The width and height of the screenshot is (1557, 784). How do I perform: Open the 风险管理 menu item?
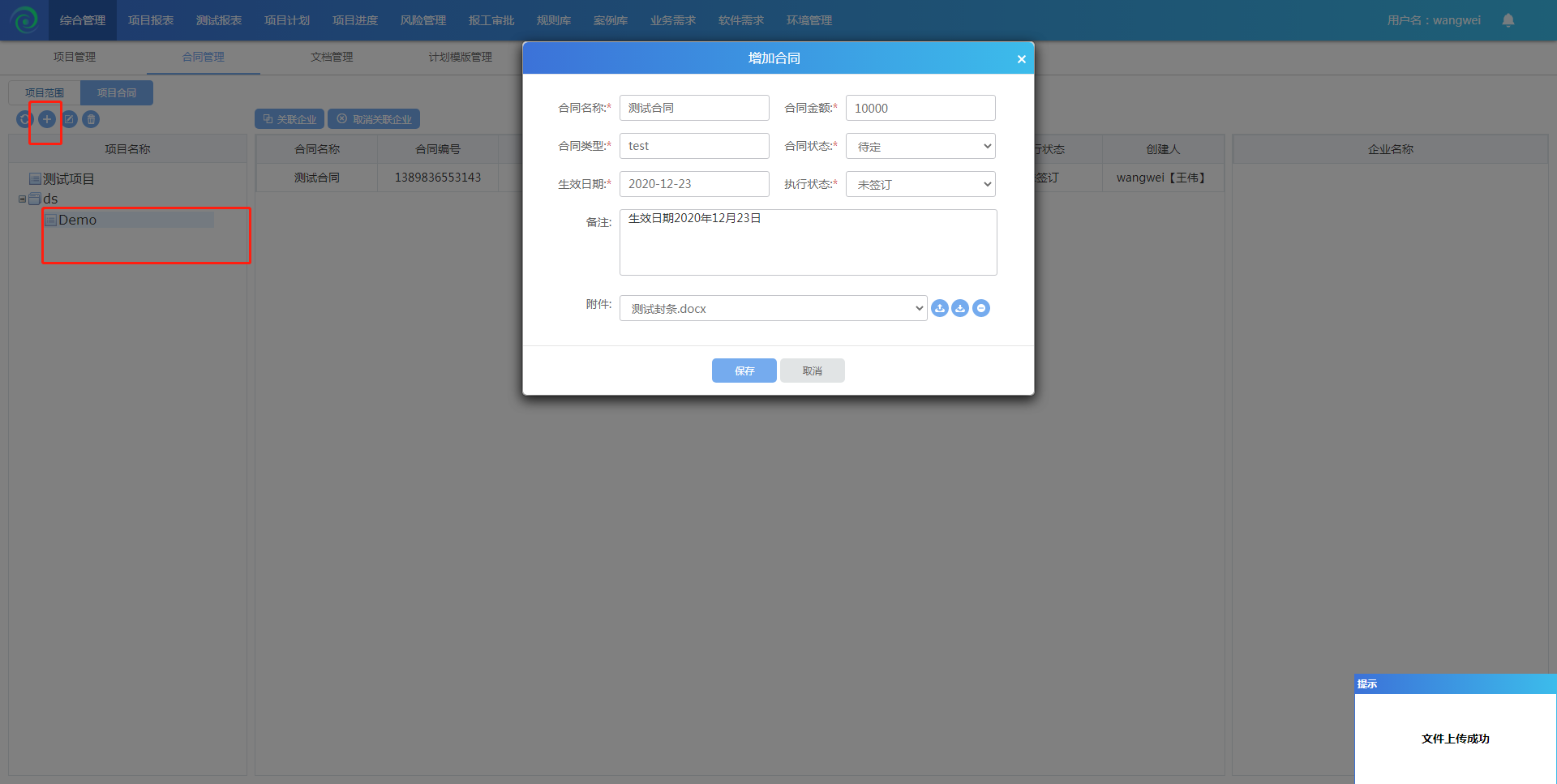[422, 20]
